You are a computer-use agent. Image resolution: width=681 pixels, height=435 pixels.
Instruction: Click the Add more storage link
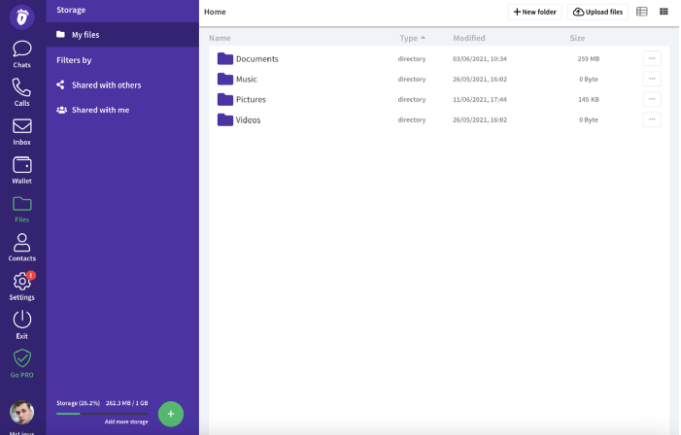click(x=126, y=422)
